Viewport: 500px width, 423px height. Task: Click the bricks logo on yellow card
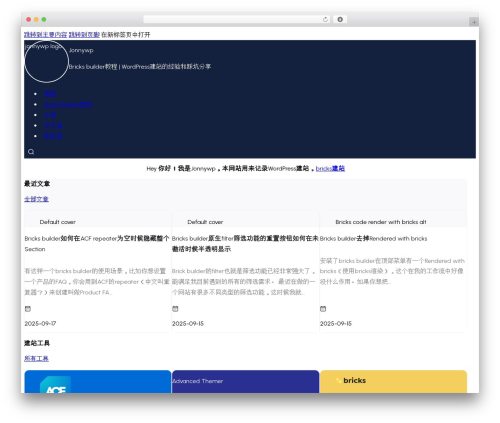(x=351, y=381)
